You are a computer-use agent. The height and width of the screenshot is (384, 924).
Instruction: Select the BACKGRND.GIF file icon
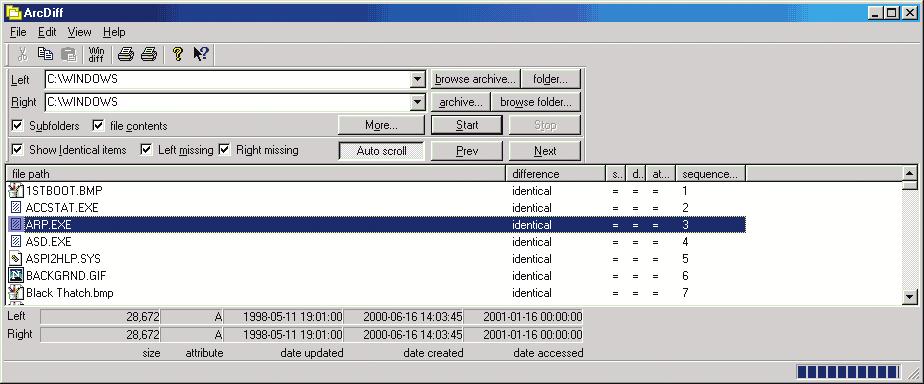[16, 276]
